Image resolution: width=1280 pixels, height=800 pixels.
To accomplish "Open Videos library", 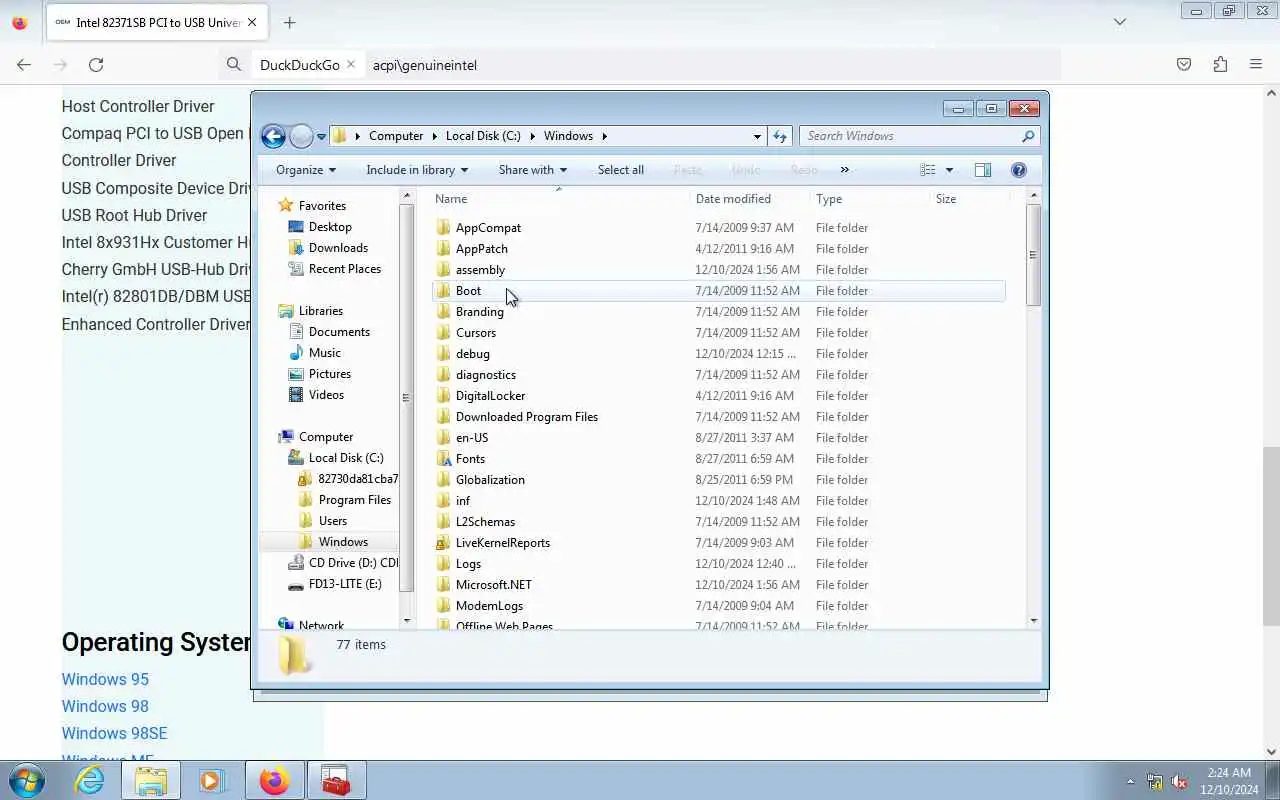I will [x=326, y=394].
